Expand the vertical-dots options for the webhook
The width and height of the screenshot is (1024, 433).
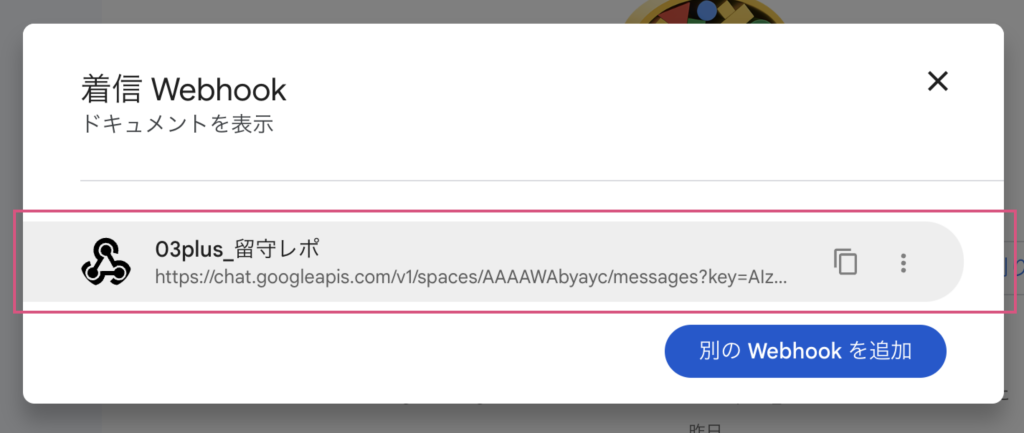[903, 262]
